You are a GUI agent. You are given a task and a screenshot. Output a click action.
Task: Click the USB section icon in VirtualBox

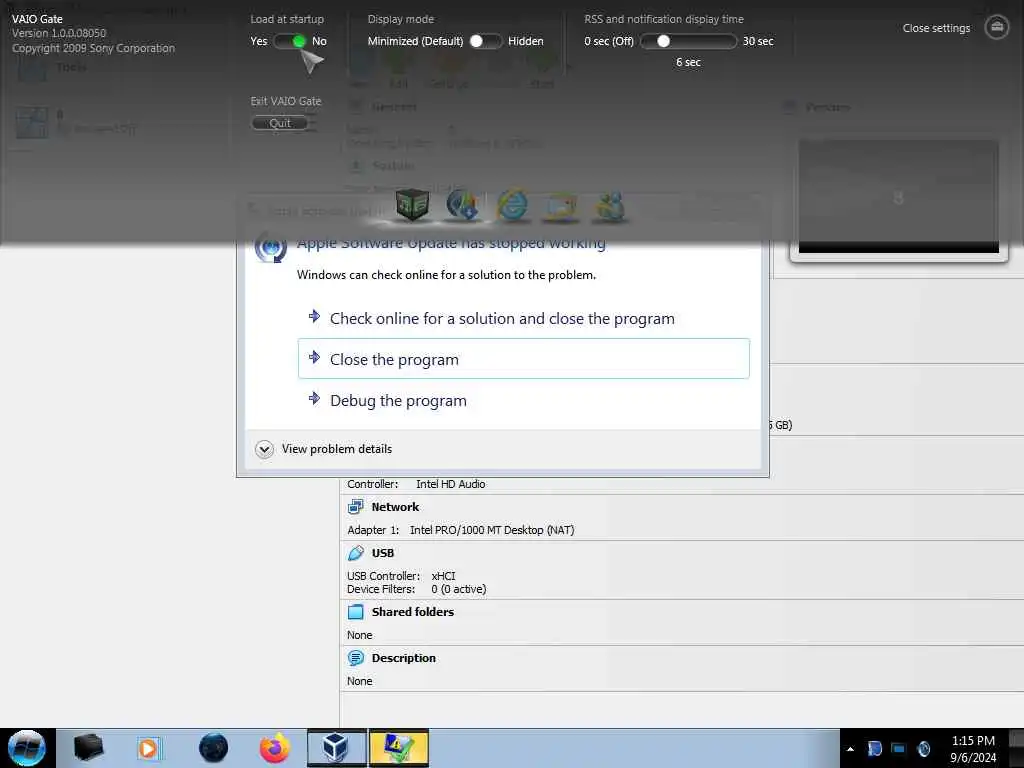tap(356, 553)
